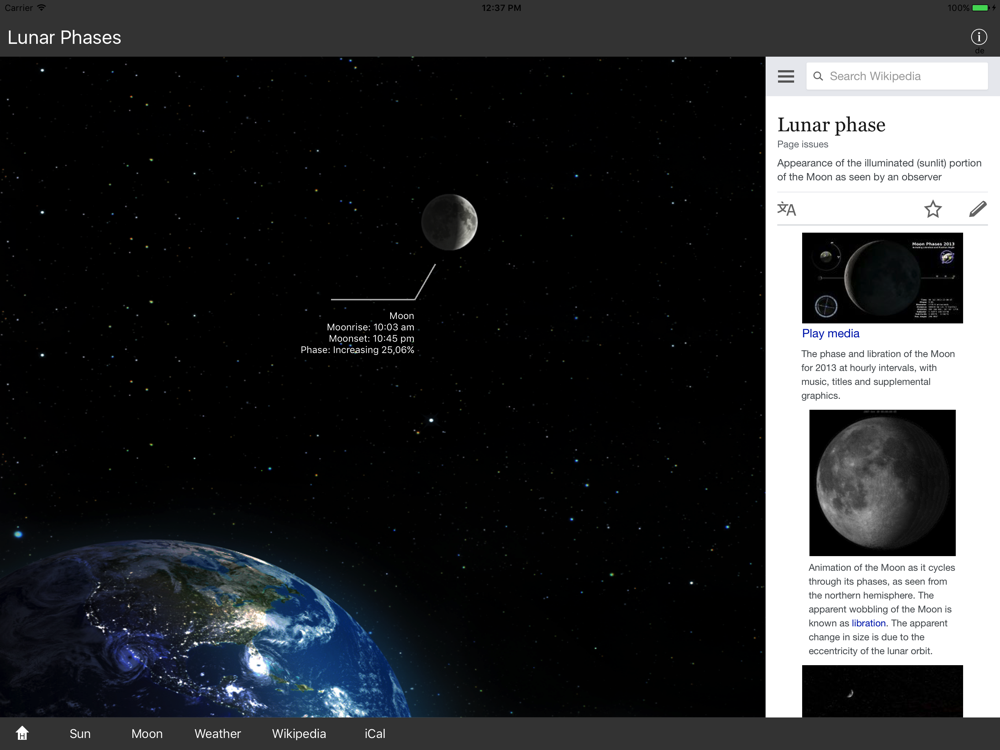Image resolution: width=1000 pixels, height=750 pixels.
Task: Tap the partially visible crescent moon image
Action: pos(882,691)
